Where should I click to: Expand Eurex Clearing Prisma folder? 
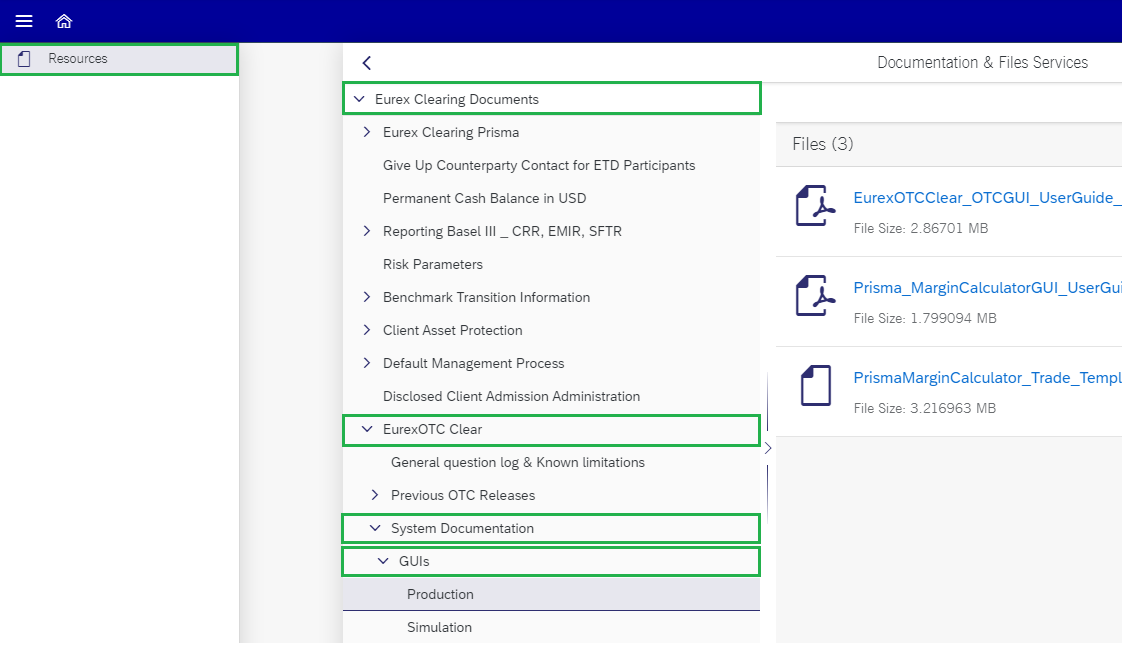point(367,132)
